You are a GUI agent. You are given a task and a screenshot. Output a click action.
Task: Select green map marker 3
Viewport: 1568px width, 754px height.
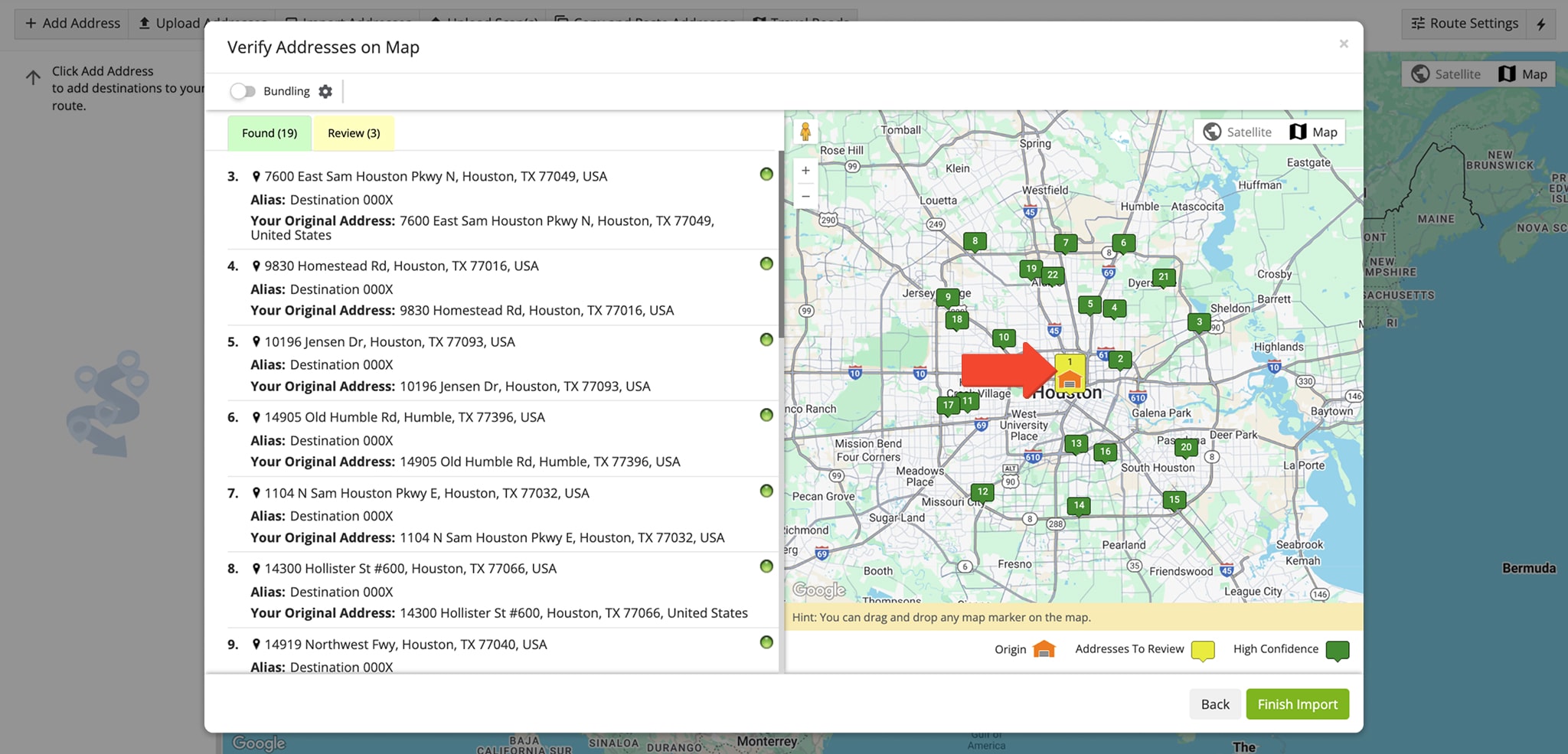(x=1200, y=323)
